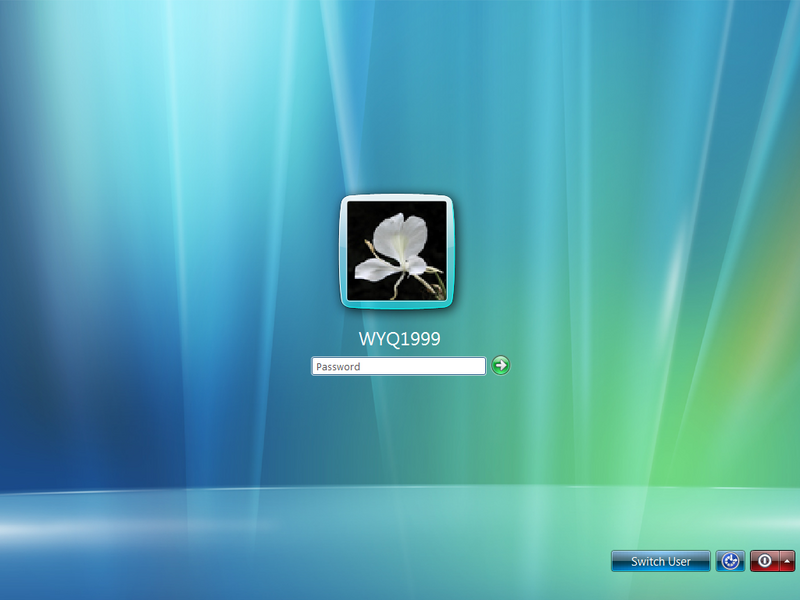Click the red power shutdown button
This screenshot has width=800, height=600.
[x=764, y=561]
